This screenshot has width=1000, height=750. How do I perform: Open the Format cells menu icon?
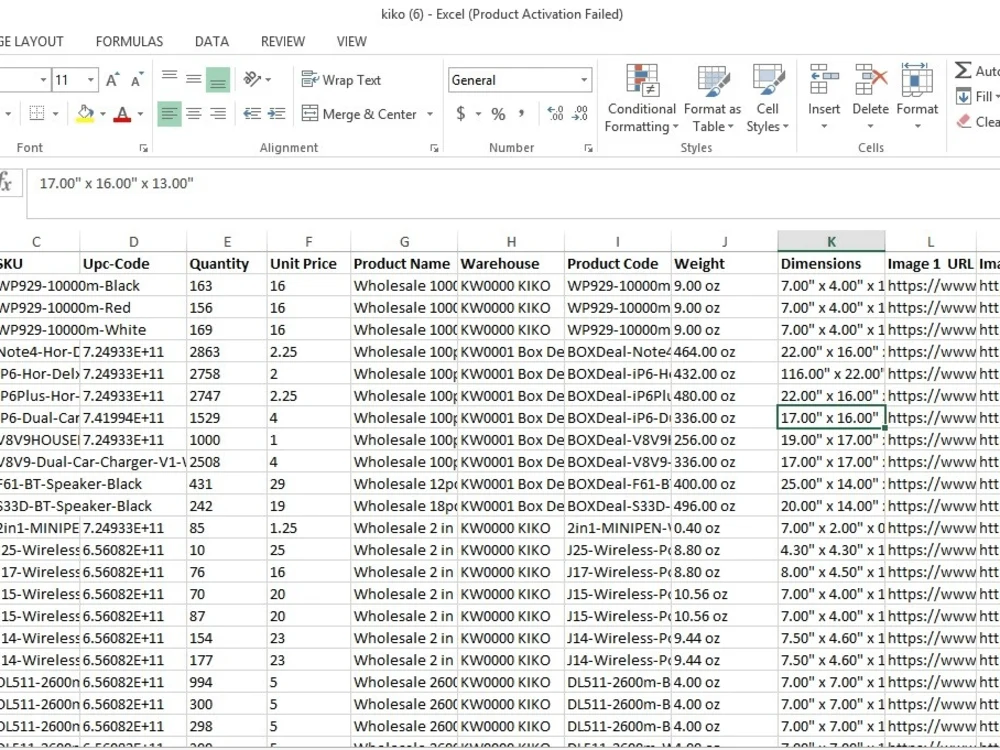tap(917, 80)
